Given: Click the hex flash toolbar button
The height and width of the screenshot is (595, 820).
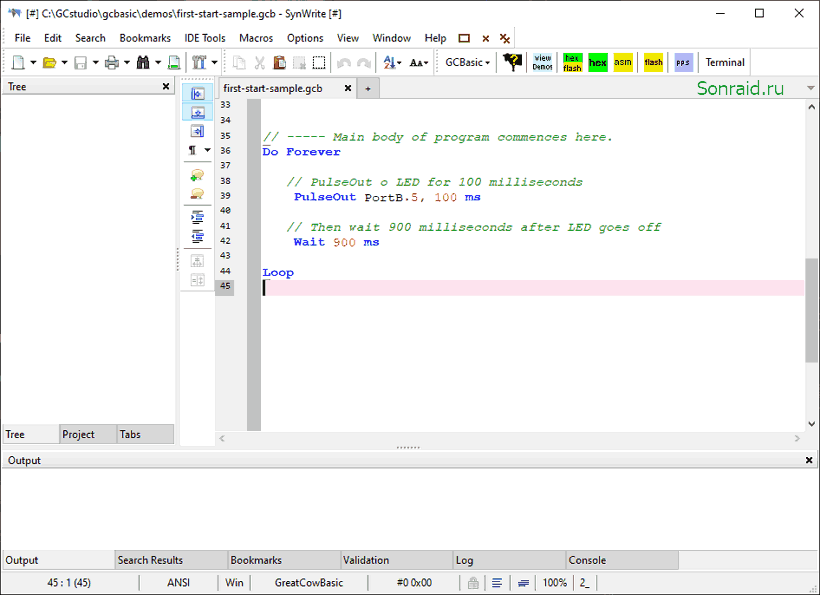Looking at the screenshot, I should (x=572, y=62).
